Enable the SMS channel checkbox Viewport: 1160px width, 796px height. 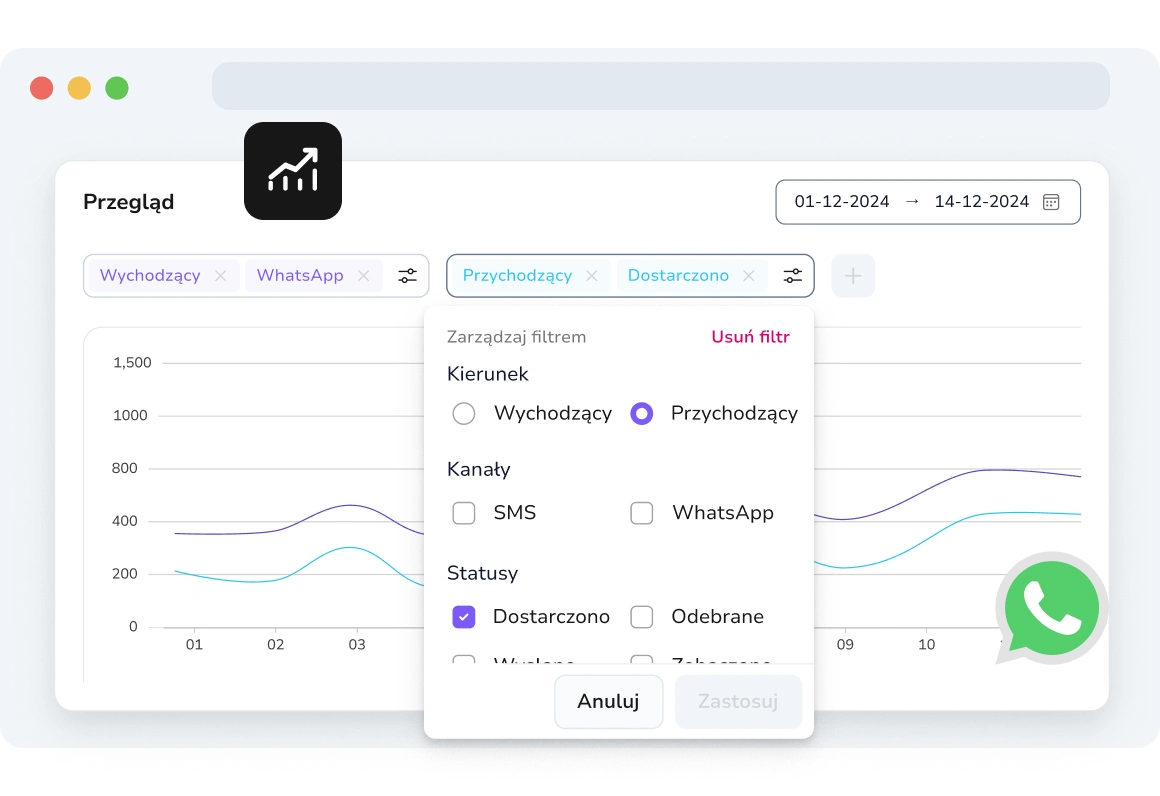point(464,513)
